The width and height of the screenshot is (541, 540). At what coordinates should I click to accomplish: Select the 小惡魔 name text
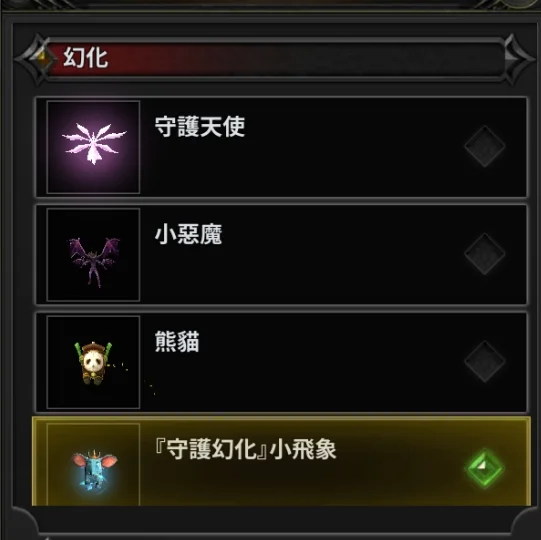point(188,234)
